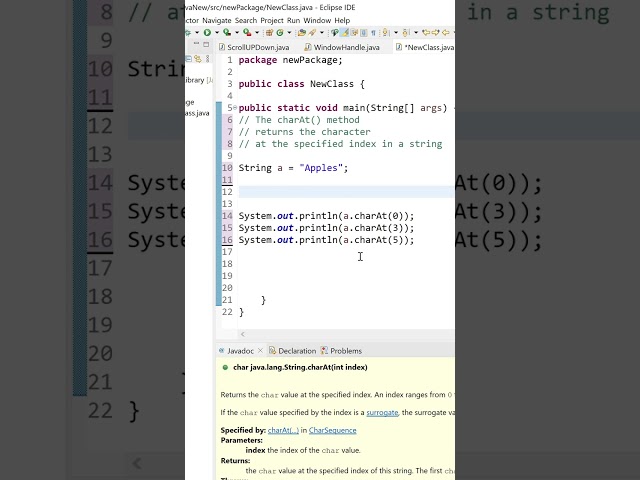Image resolution: width=640 pixels, height=480 pixels.
Task: Open the Run menu
Action: coord(293,20)
